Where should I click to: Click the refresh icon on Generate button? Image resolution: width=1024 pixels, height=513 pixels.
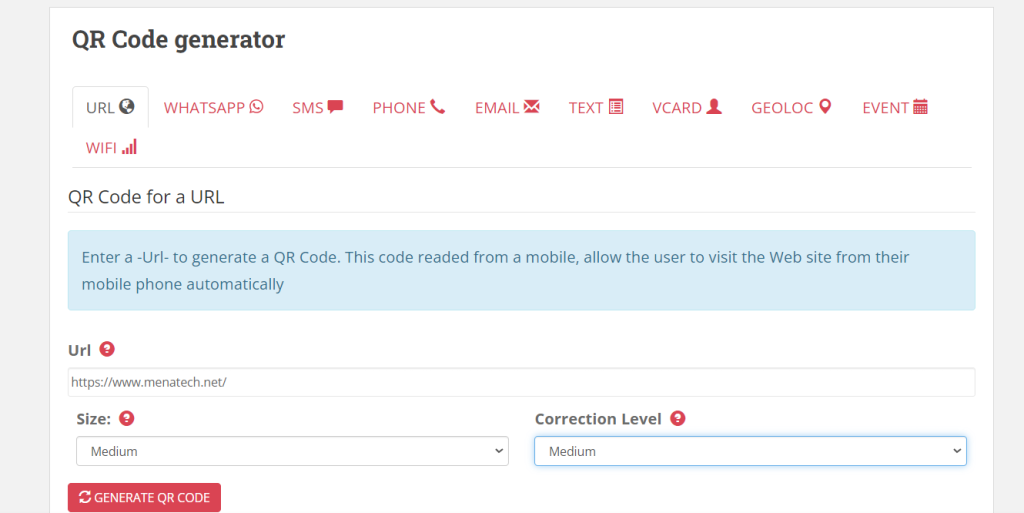pos(85,497)
